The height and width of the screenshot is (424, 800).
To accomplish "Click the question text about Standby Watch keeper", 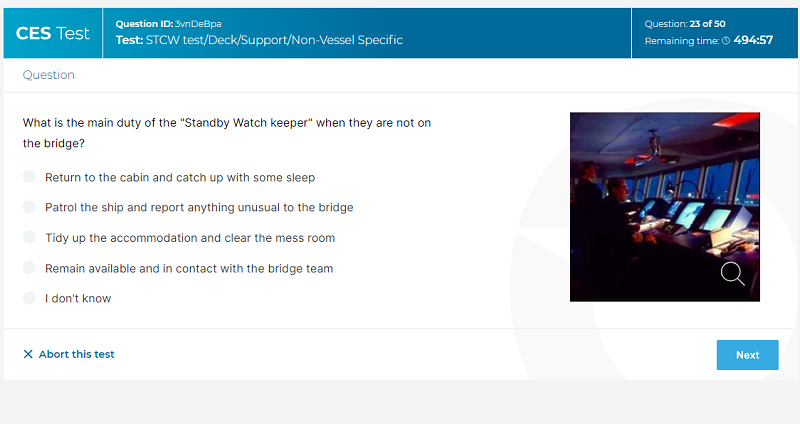I will point(227,133).
